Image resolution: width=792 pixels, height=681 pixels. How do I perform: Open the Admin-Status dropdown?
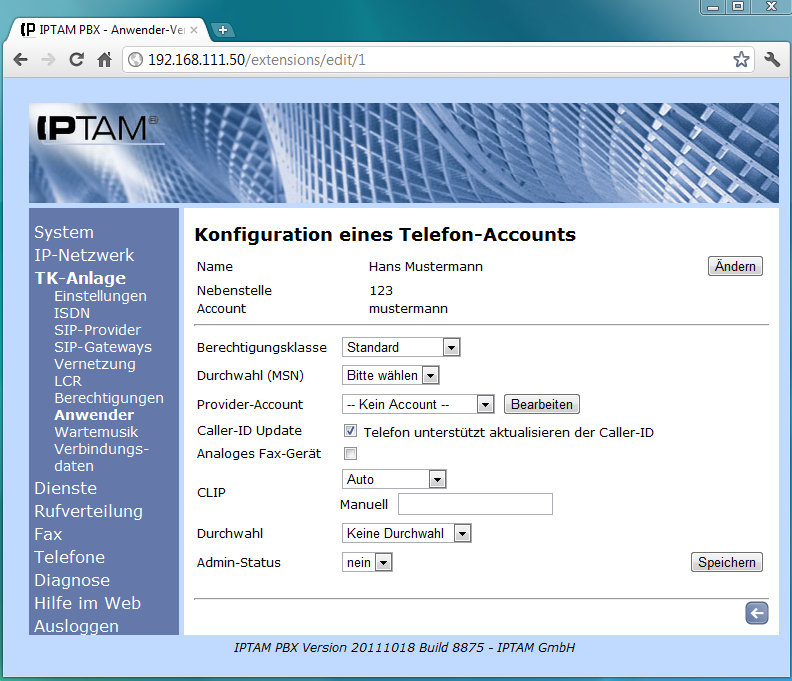[367, 563]
